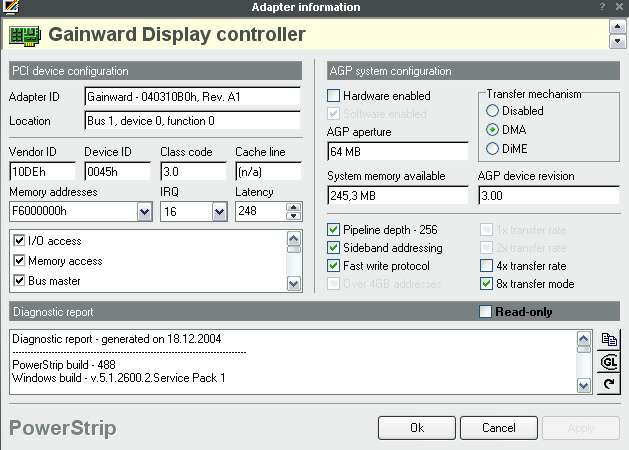Click the AGP device revision field
The width and height of the screenshot is (629, 450).
tap(549, 196)
